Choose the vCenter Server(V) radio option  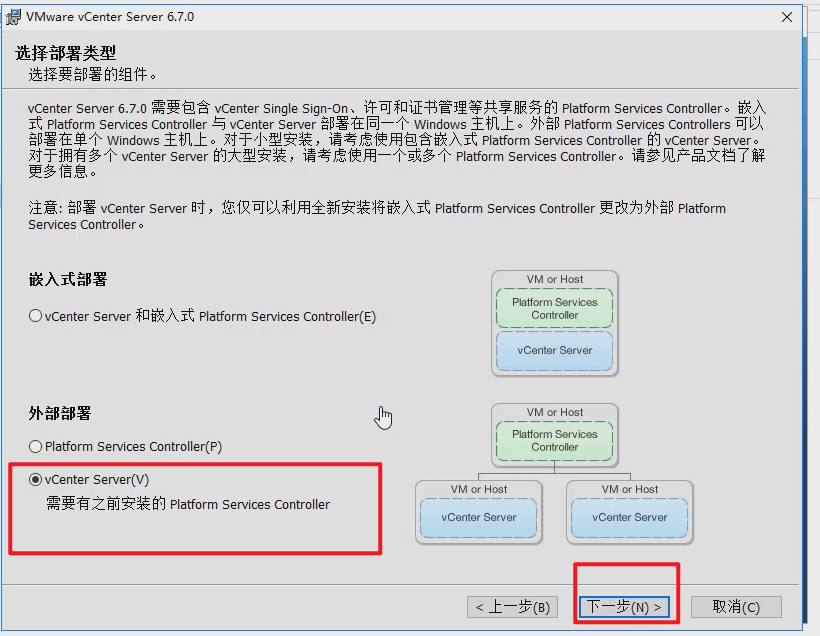pyautogui.click(x=89, y=480)
